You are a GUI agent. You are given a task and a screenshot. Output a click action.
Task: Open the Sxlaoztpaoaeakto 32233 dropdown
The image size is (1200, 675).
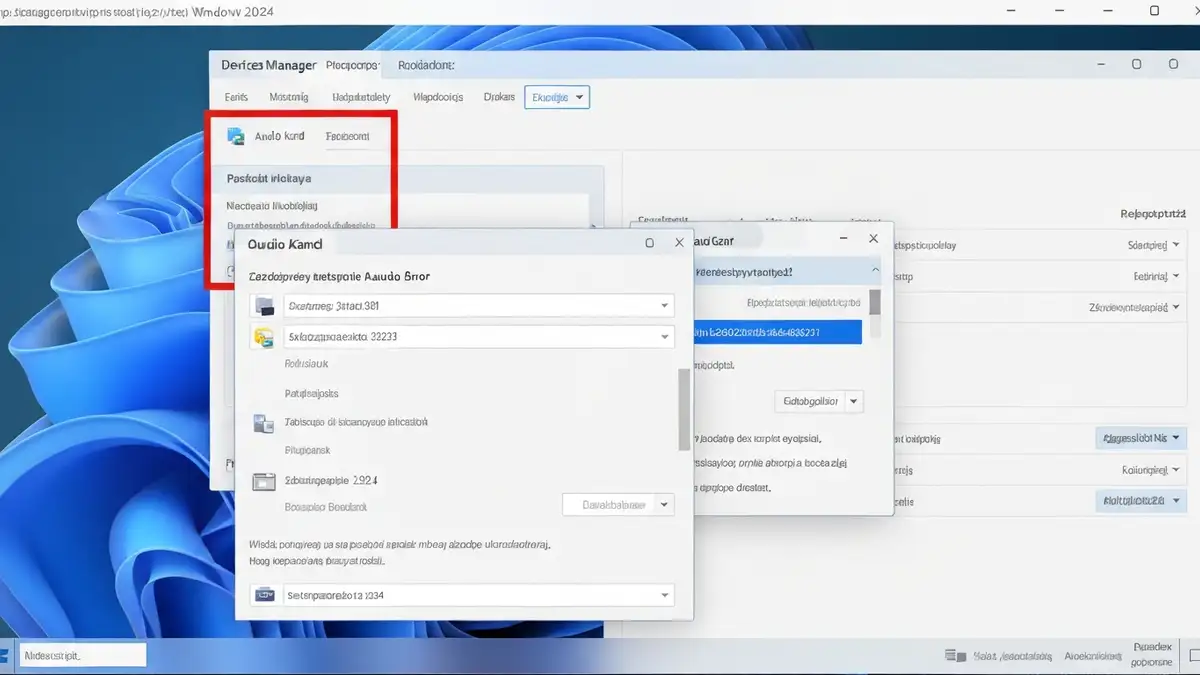coord(664,337)
